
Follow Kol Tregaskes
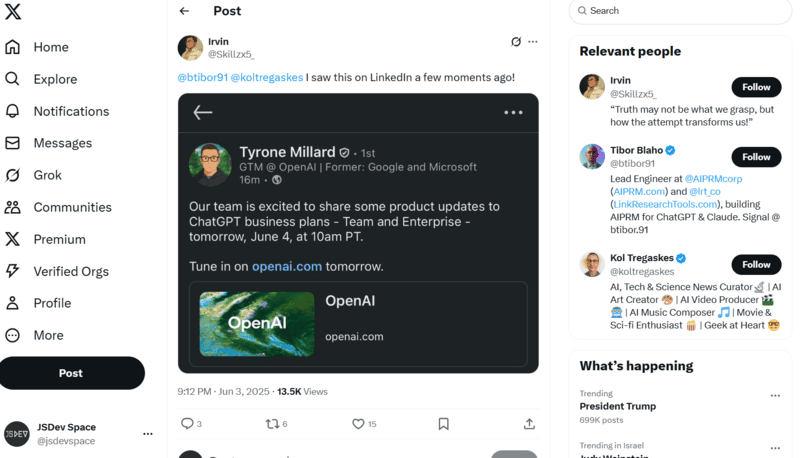[756, 265]
